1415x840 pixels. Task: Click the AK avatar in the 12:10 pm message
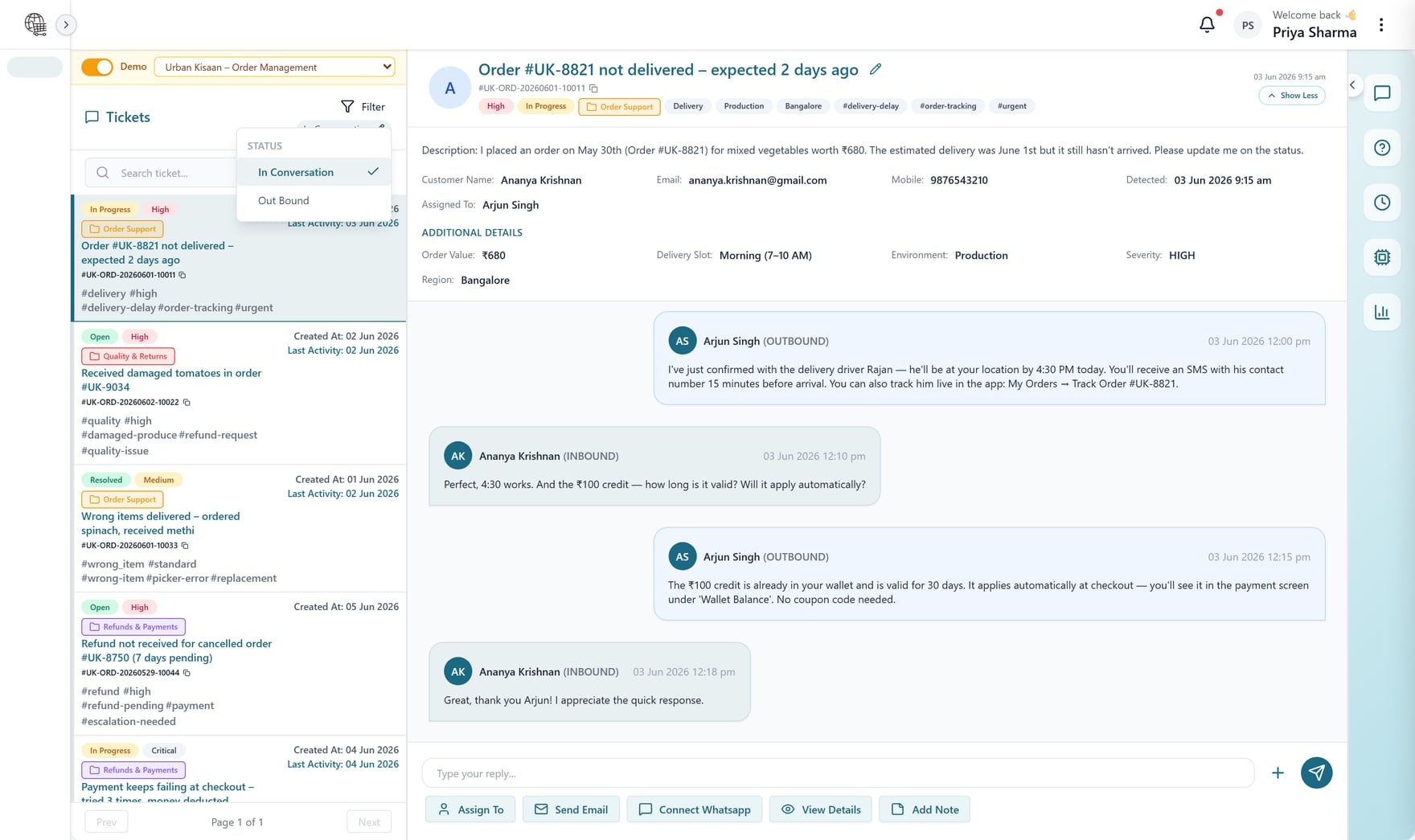pyautogui.click(x=457, y=456)
